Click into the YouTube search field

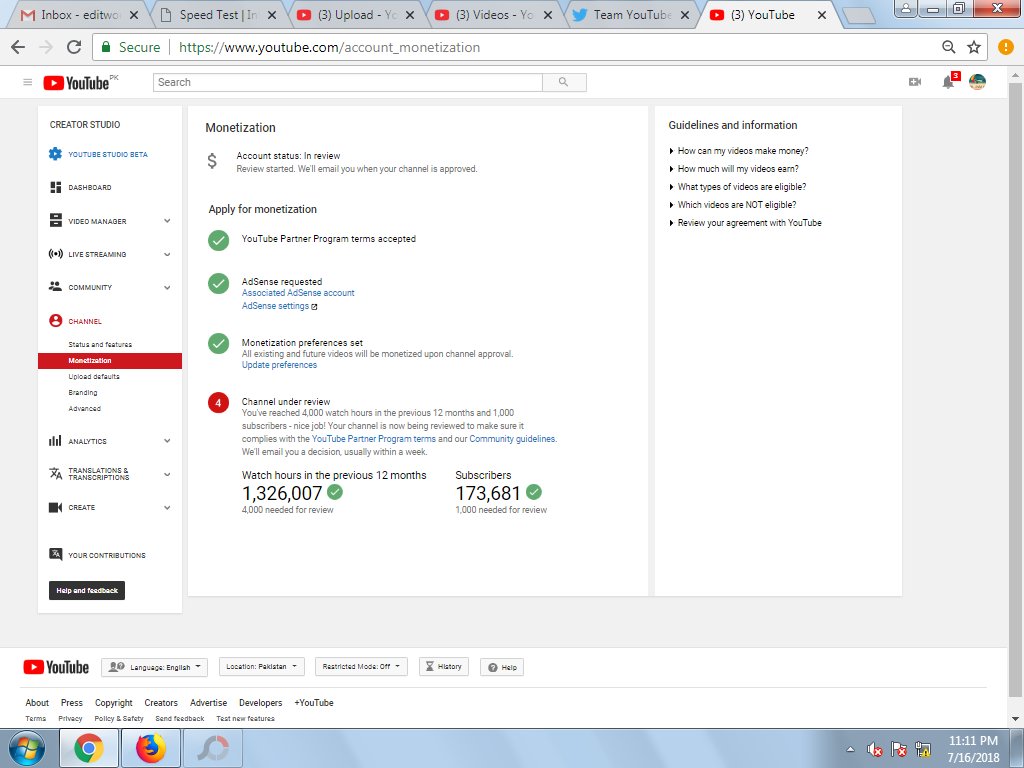(348, 82)
